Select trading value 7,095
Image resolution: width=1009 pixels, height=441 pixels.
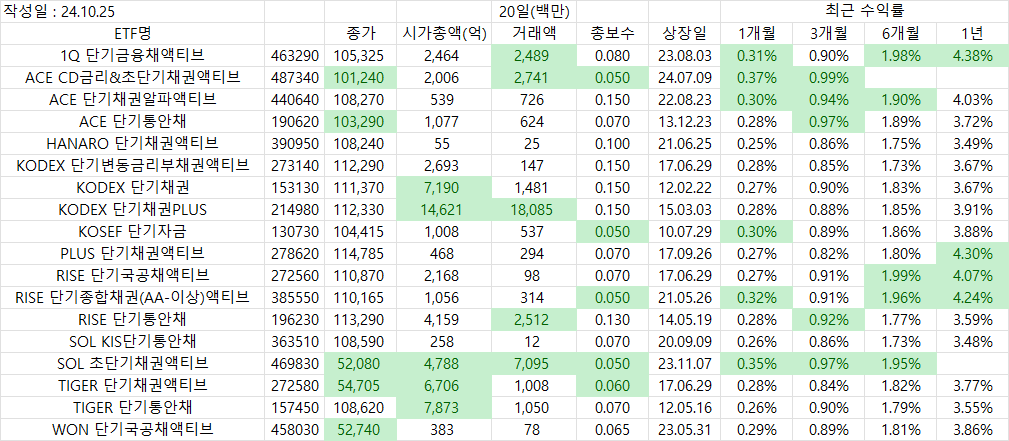click(x=534, y=364)
